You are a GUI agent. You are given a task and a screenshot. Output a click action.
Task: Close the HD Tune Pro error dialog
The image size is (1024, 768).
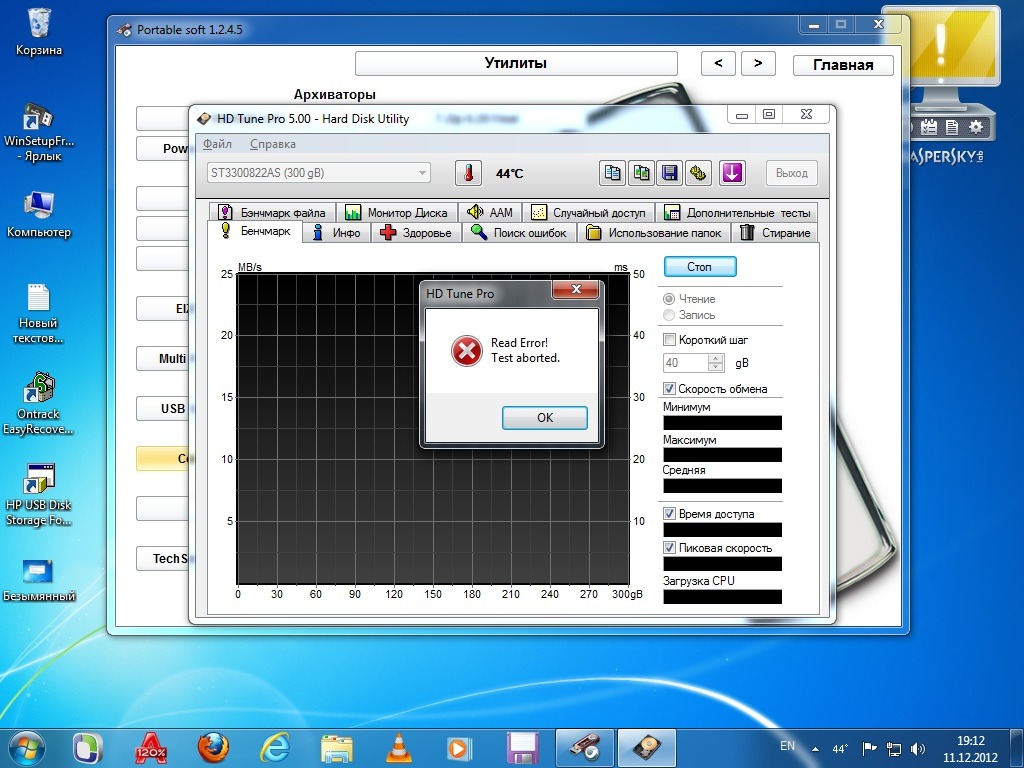(x=575, y=289)
